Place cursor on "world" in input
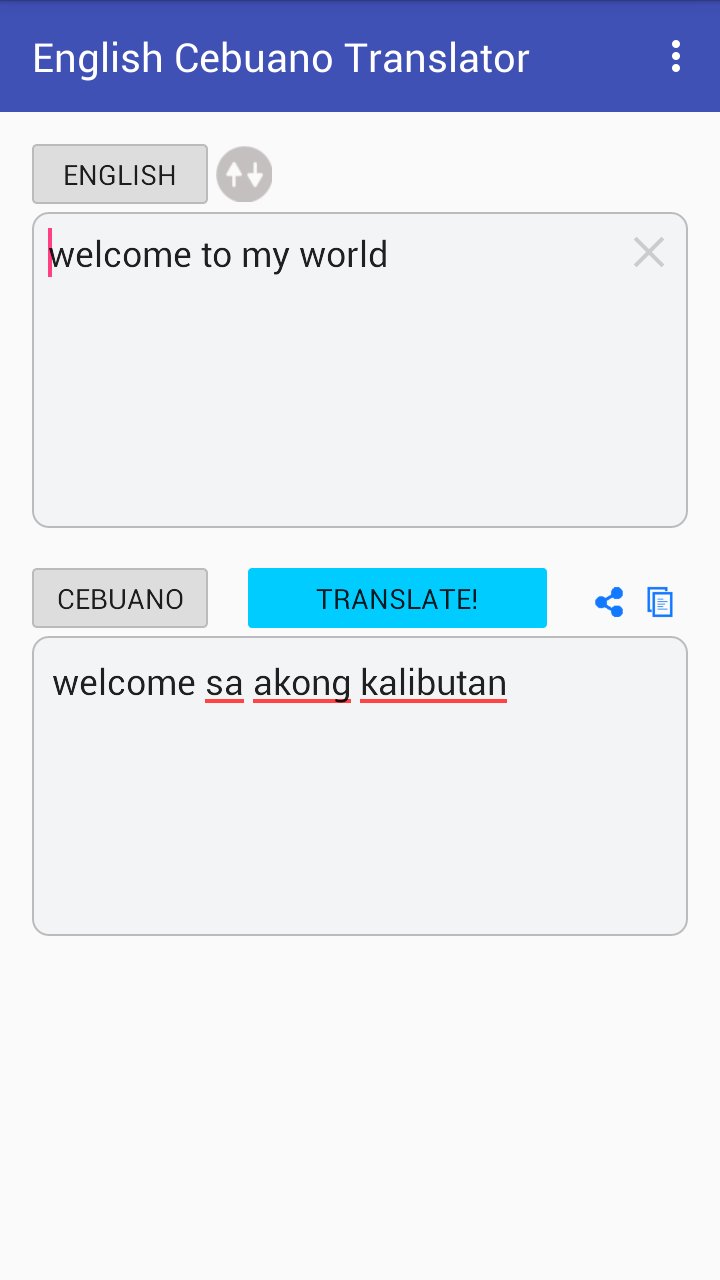Image resolution: width=720 pixels, height=1280 pixels. pyautogui.click(x=342, y=255)
